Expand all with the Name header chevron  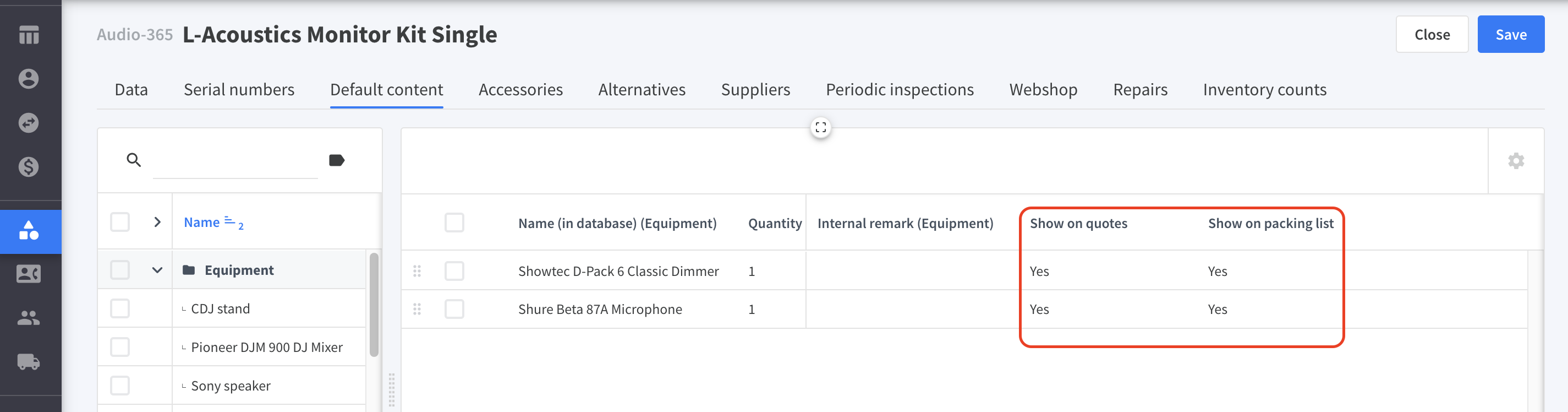pyautogui.click(x=157, y=223)
